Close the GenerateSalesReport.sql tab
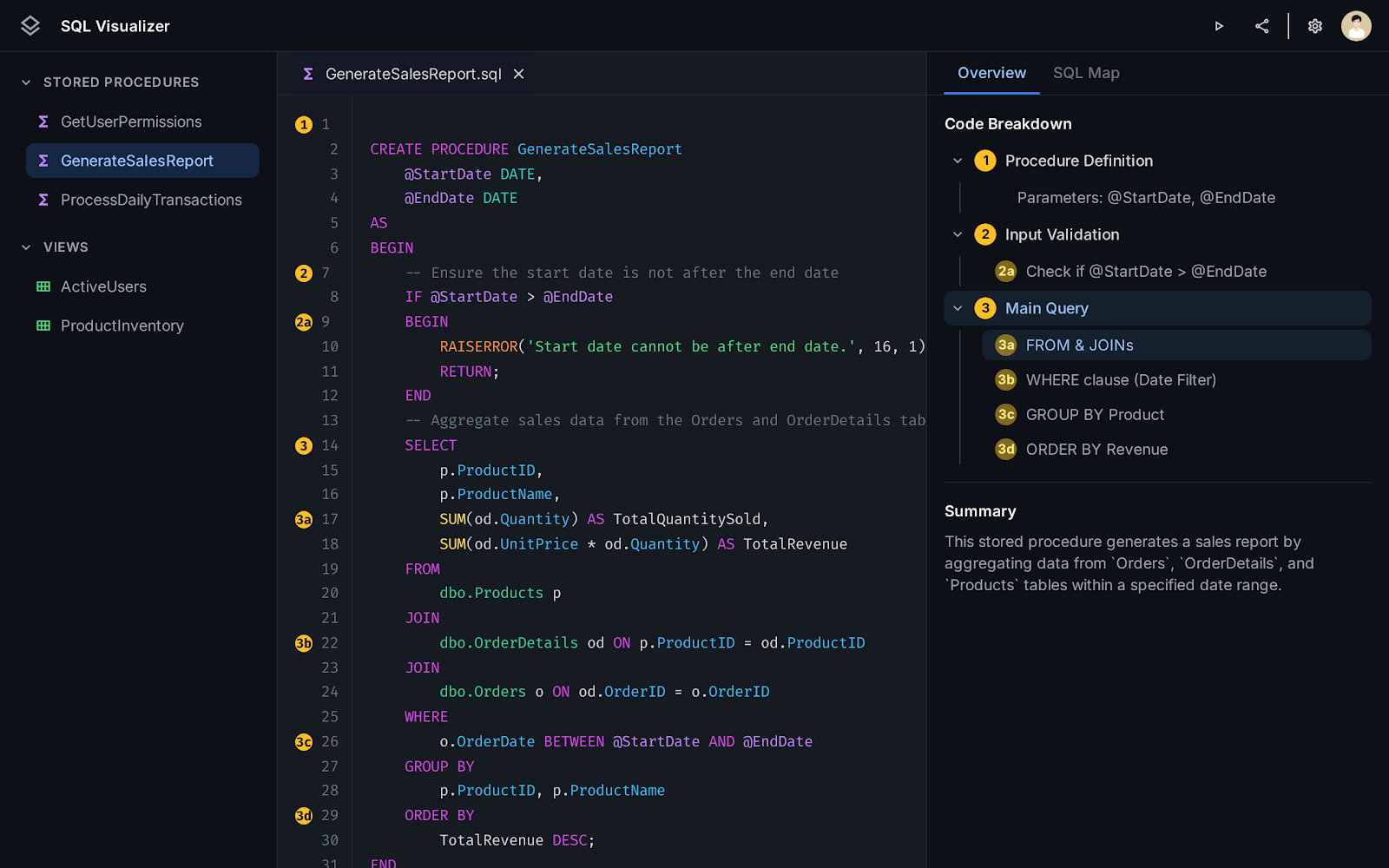The image size is (1389, 868). pyautogui.click(x=518, y=74)
